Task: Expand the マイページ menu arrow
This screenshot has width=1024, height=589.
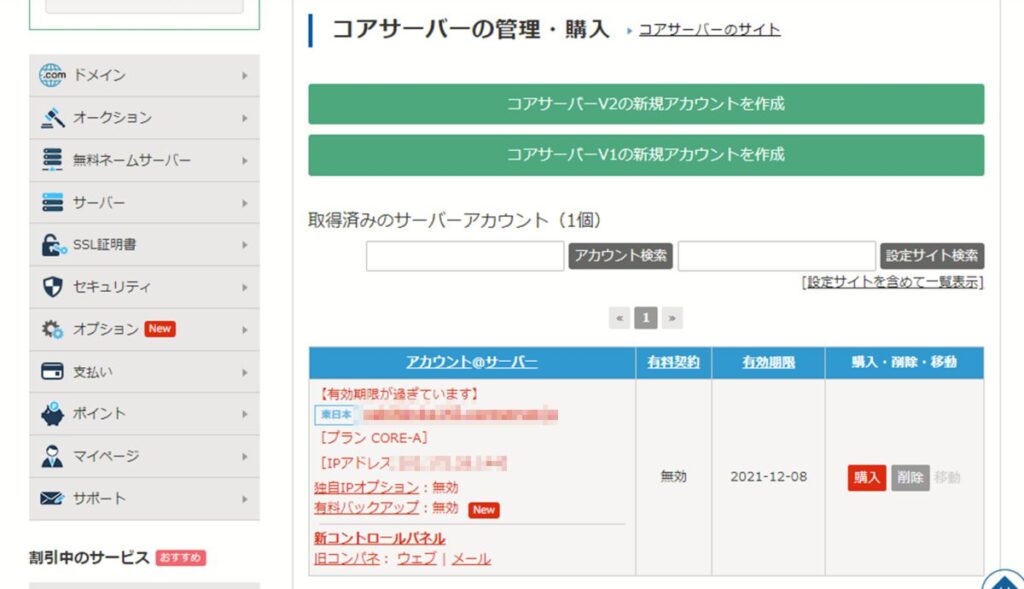Action: (245, 456)
